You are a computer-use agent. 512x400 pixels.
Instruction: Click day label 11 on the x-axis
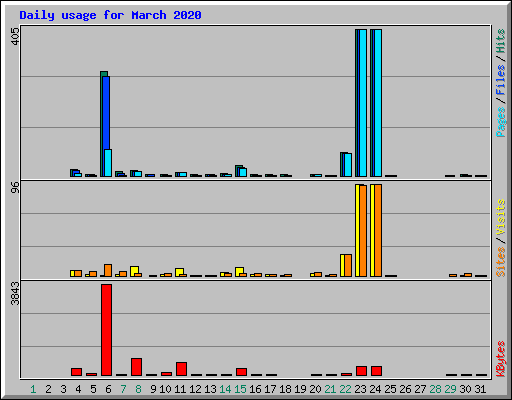[180, 389]
